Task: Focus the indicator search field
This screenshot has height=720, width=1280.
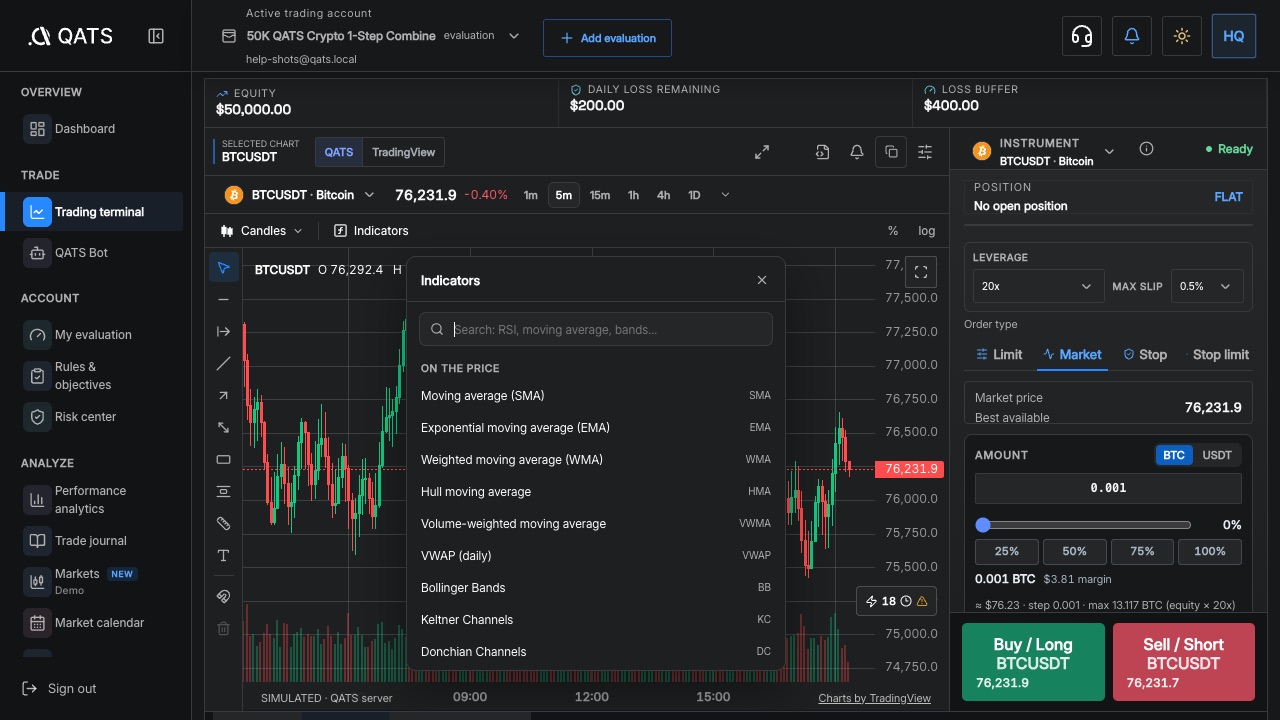Action: point(596,330)
